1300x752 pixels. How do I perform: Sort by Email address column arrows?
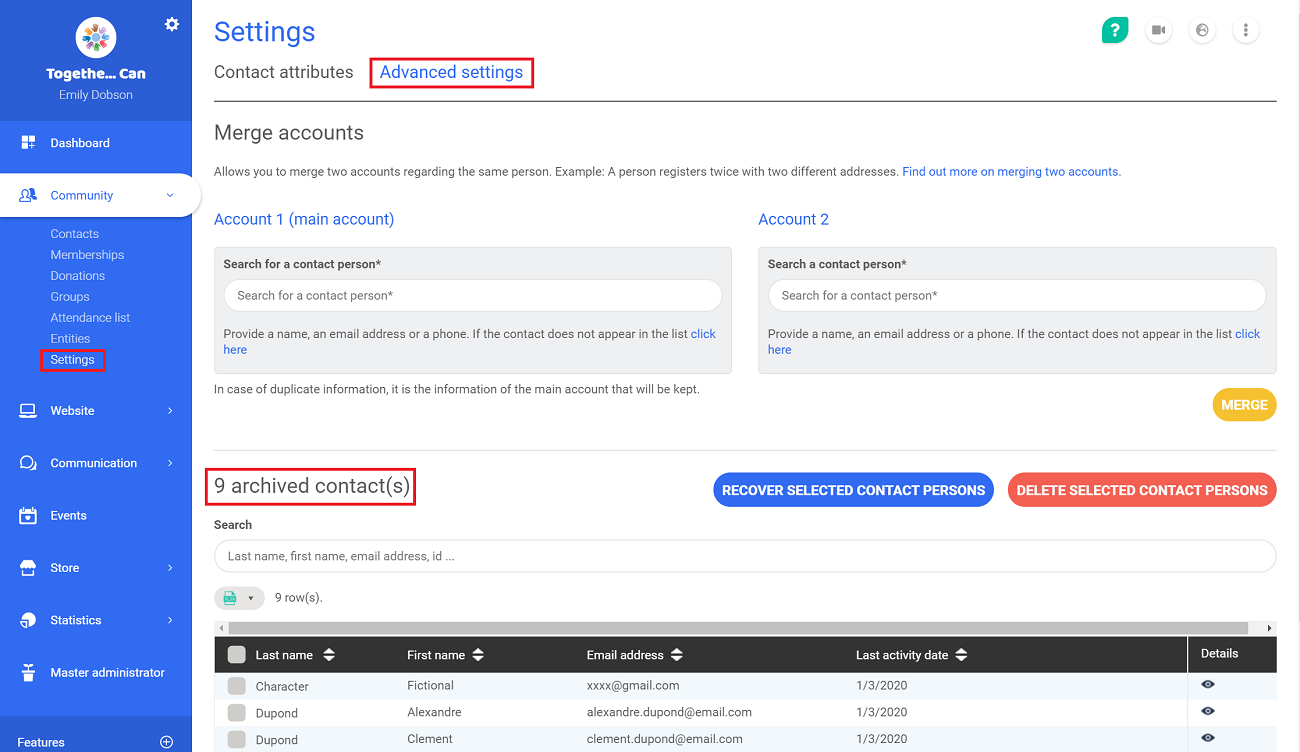click(677, 655)
